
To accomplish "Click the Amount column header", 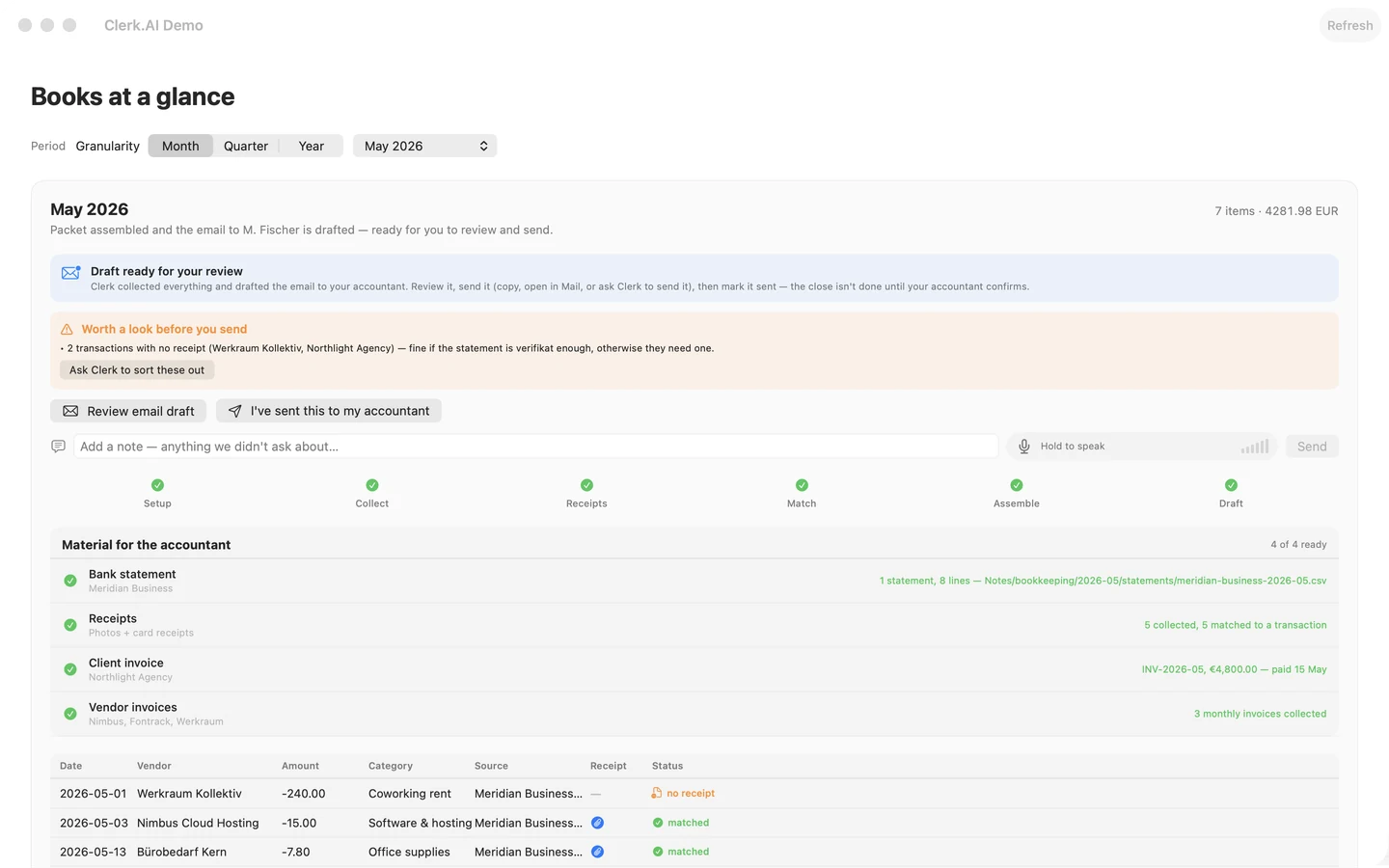I will pos(300,766).
